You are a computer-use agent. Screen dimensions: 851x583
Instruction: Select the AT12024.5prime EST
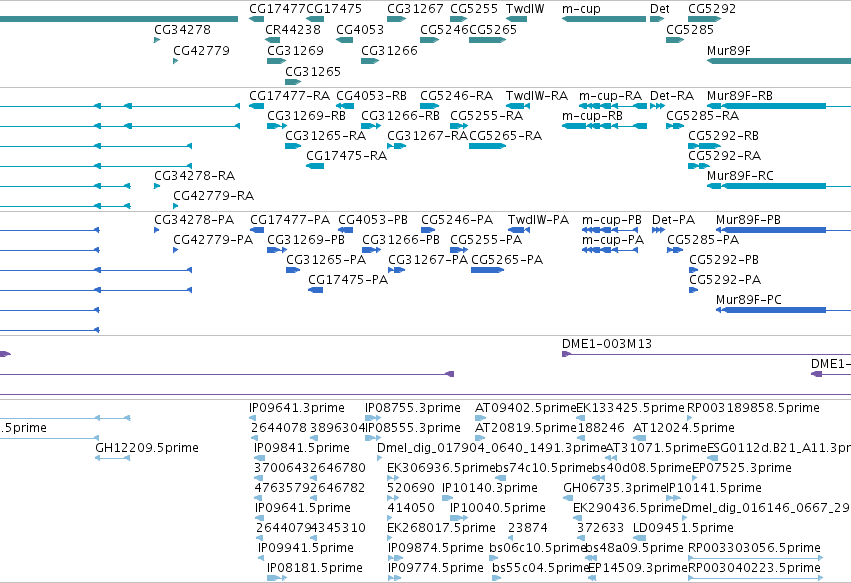tap(639, 438)
